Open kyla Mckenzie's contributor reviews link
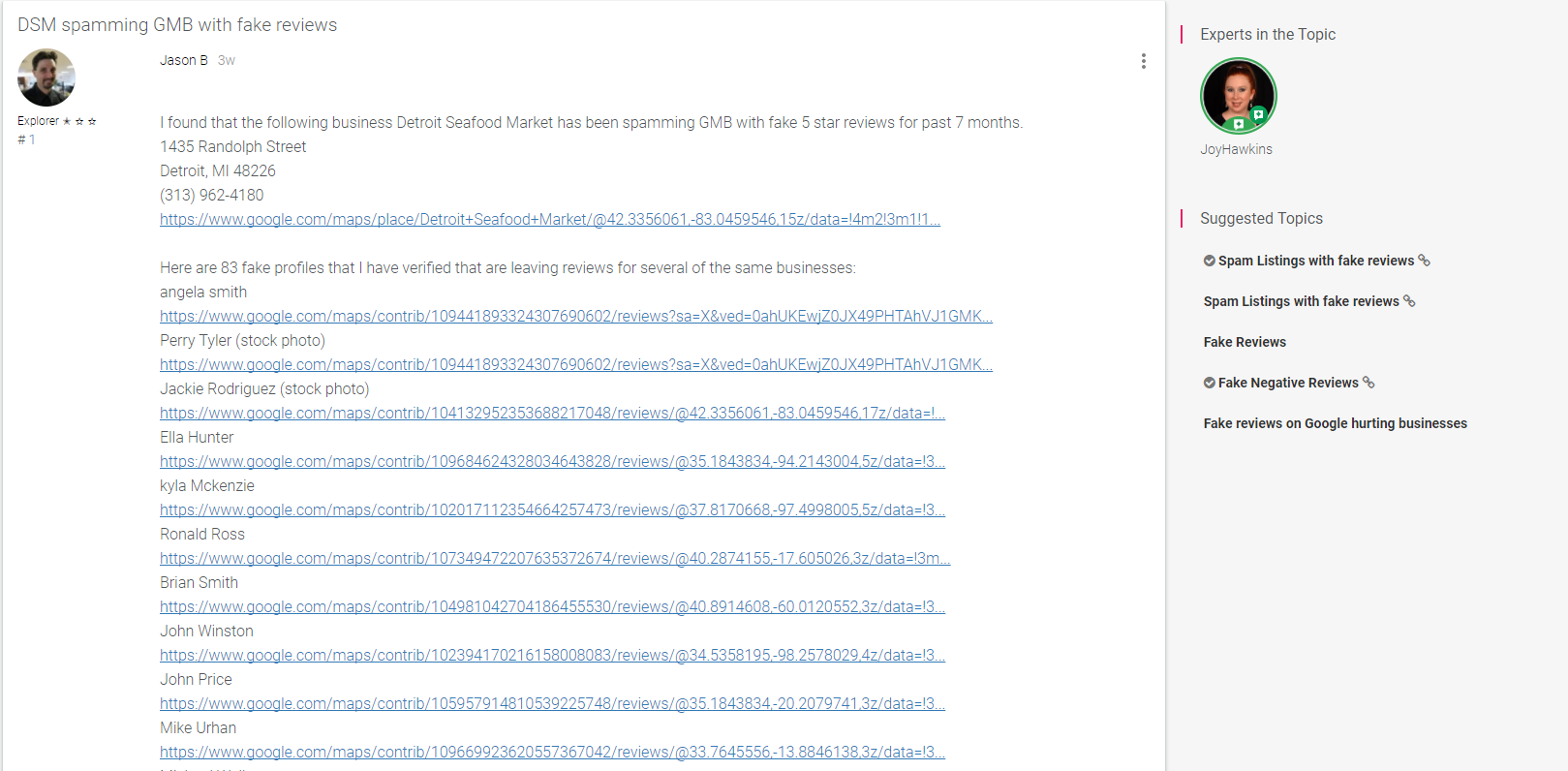1568x771 pixels. [x=552, y=510]
